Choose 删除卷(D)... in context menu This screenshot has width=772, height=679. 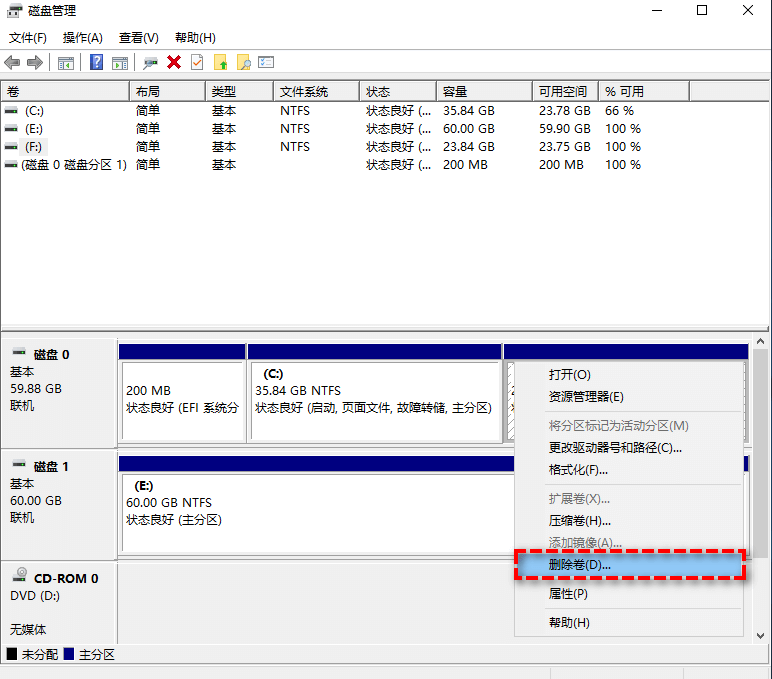pos(630,565)
